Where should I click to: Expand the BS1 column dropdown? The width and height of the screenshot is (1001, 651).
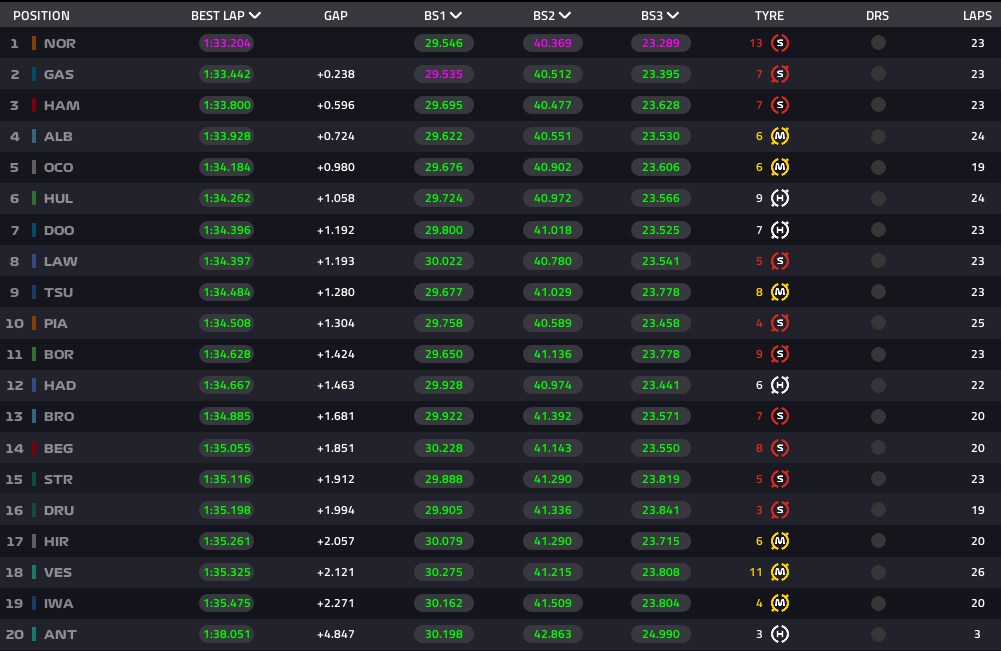tap(442, 15)
